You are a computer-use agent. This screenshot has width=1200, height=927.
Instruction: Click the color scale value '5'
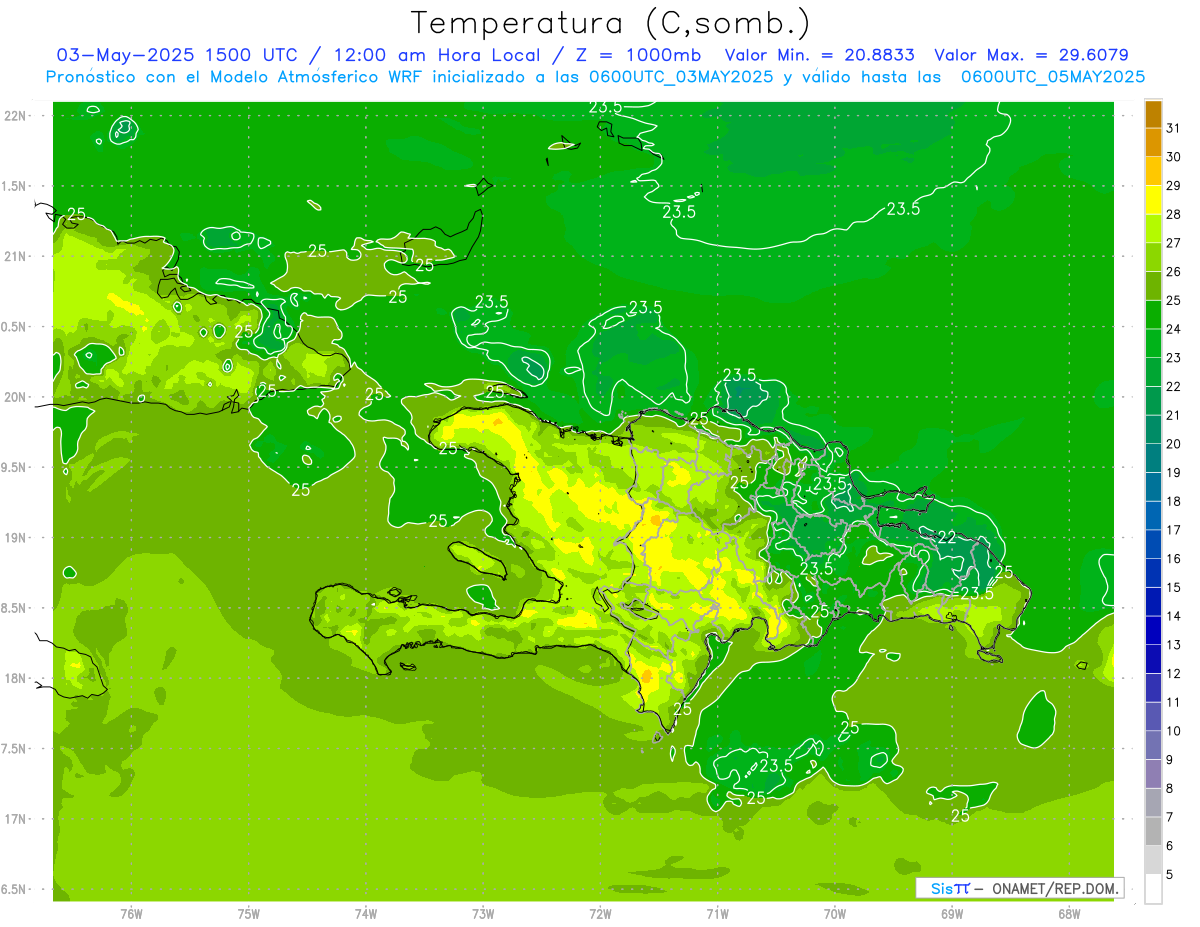point(1170,875)
